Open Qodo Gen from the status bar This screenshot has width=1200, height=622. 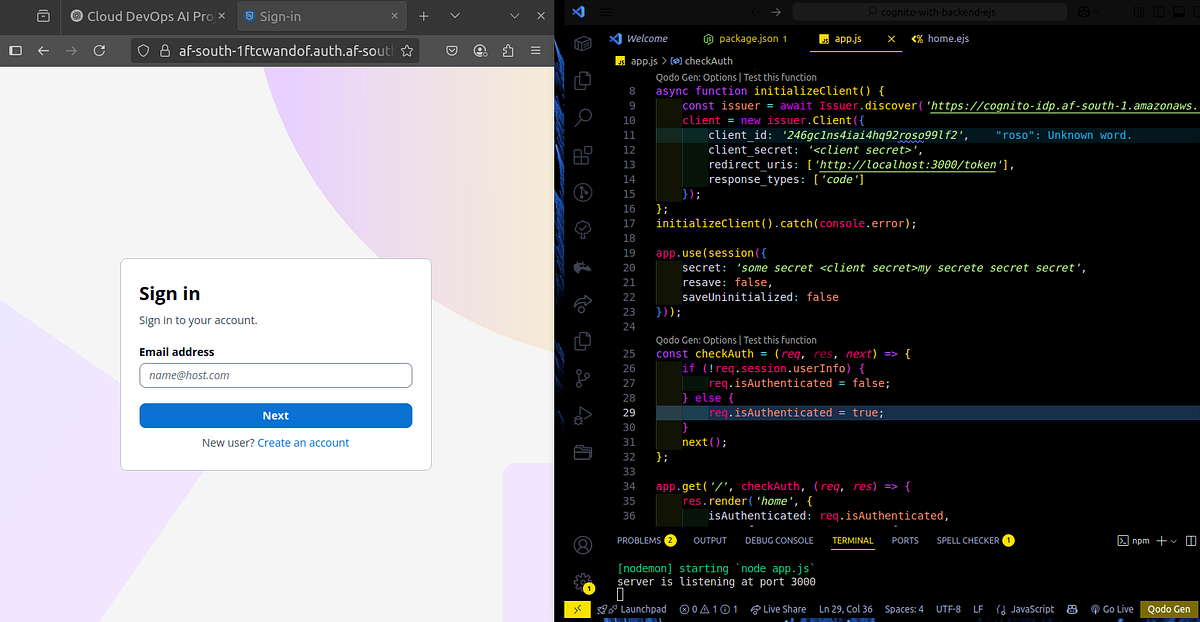[1168, 608]
